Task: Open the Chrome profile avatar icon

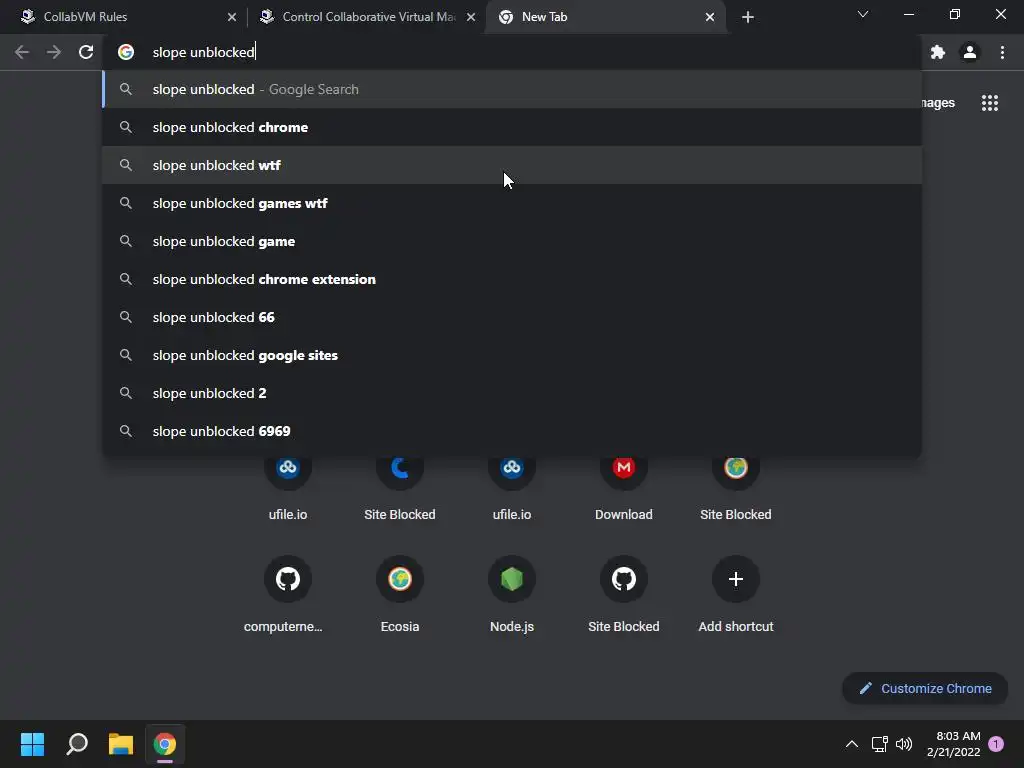Action: pos(970,52)
